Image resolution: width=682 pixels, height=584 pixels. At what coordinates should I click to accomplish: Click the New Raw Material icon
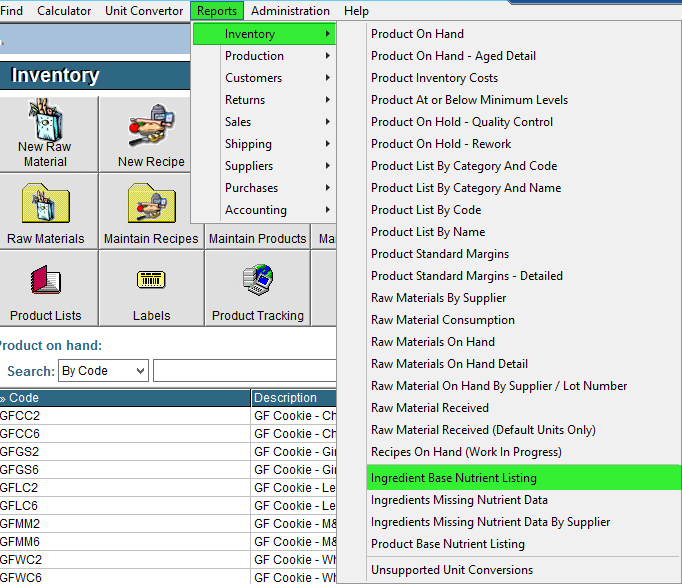[x=45, y=120]
